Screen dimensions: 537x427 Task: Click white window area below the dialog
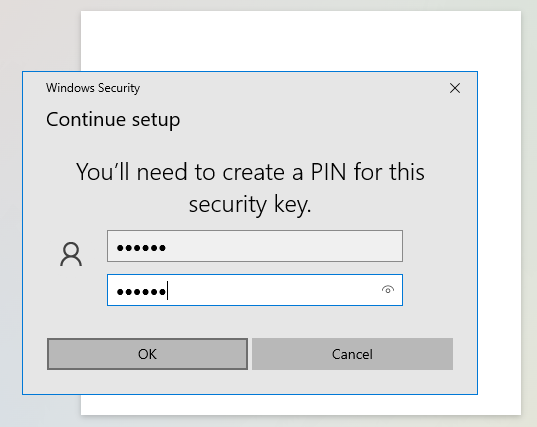click(x=301, y=405)
